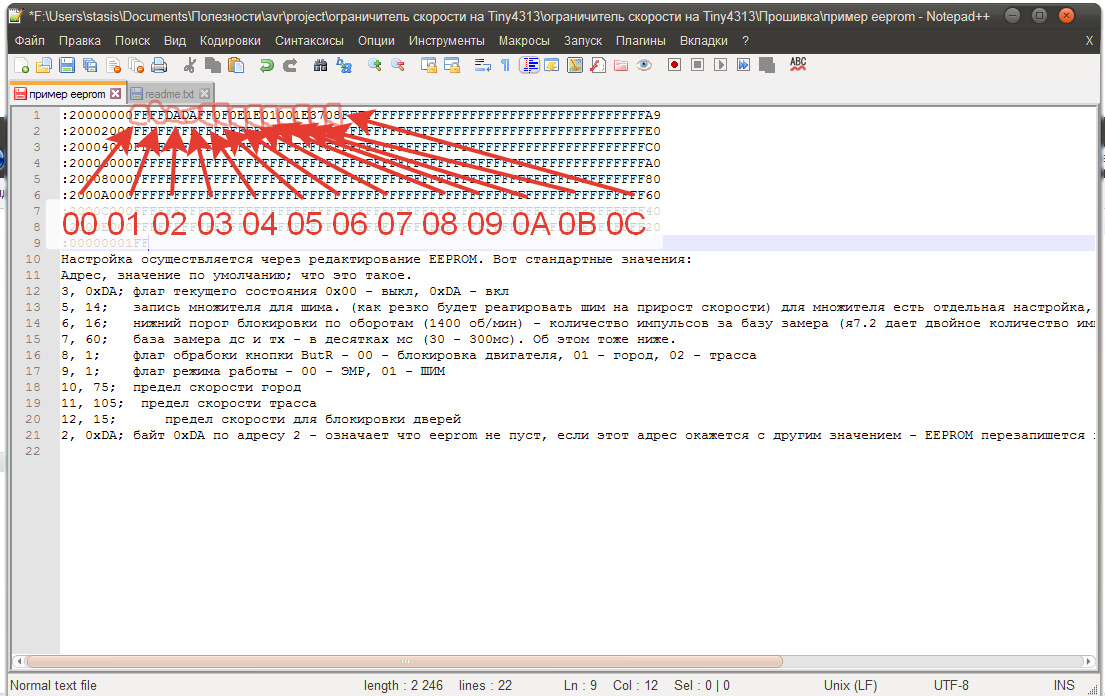Click the Zoom in icon
Image resolution: width=1105 pixels, height=696 pixels.
click(x=375, y=65)
